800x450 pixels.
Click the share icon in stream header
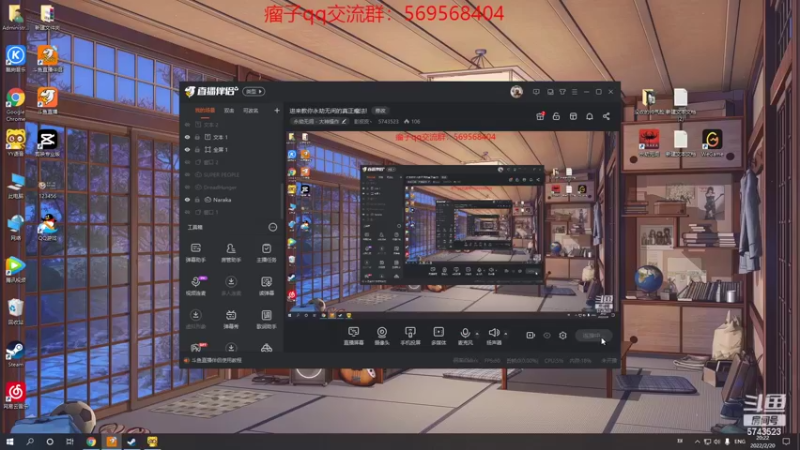click(606, 116)
